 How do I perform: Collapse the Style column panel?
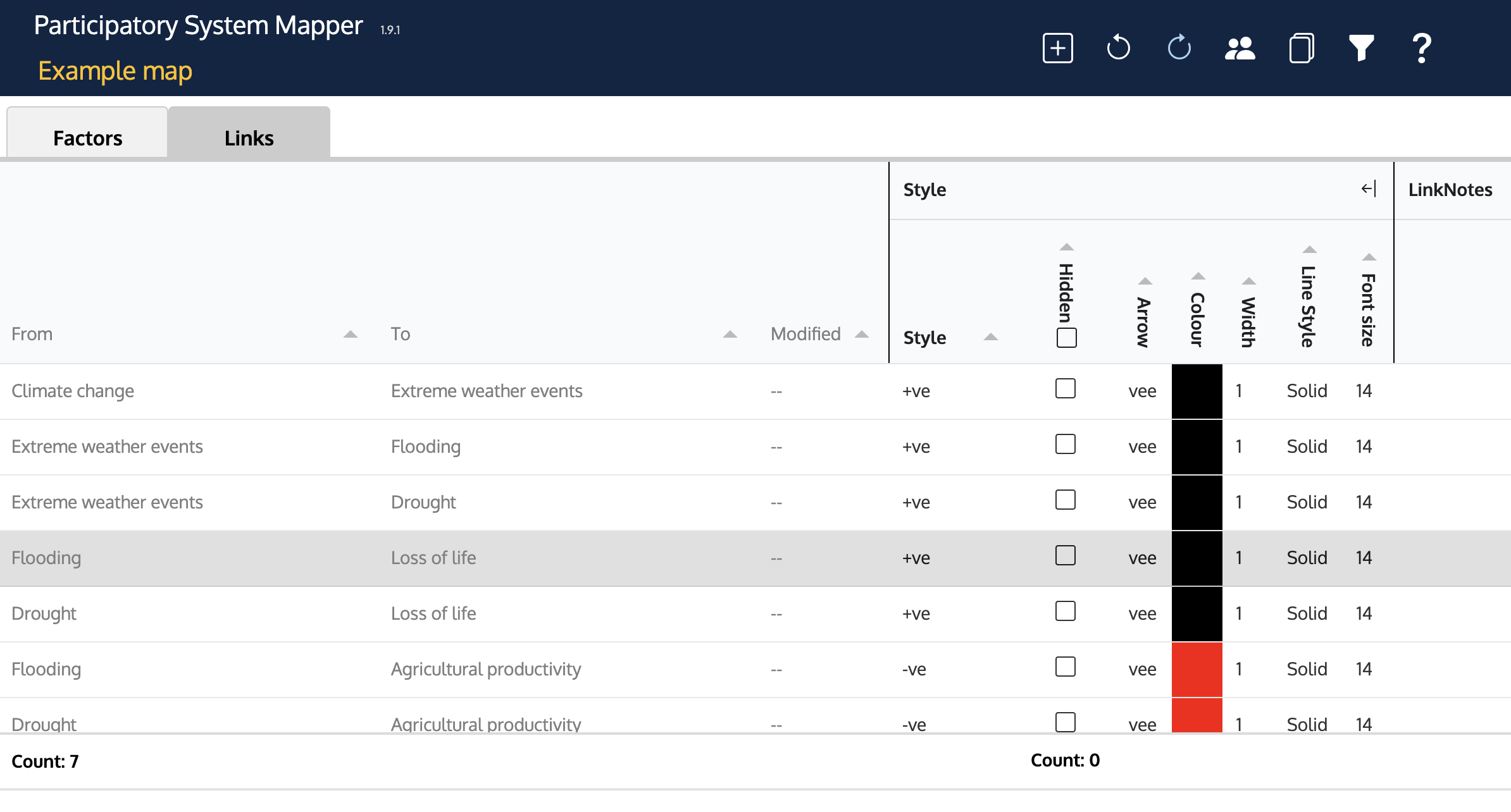(1368, 189)
